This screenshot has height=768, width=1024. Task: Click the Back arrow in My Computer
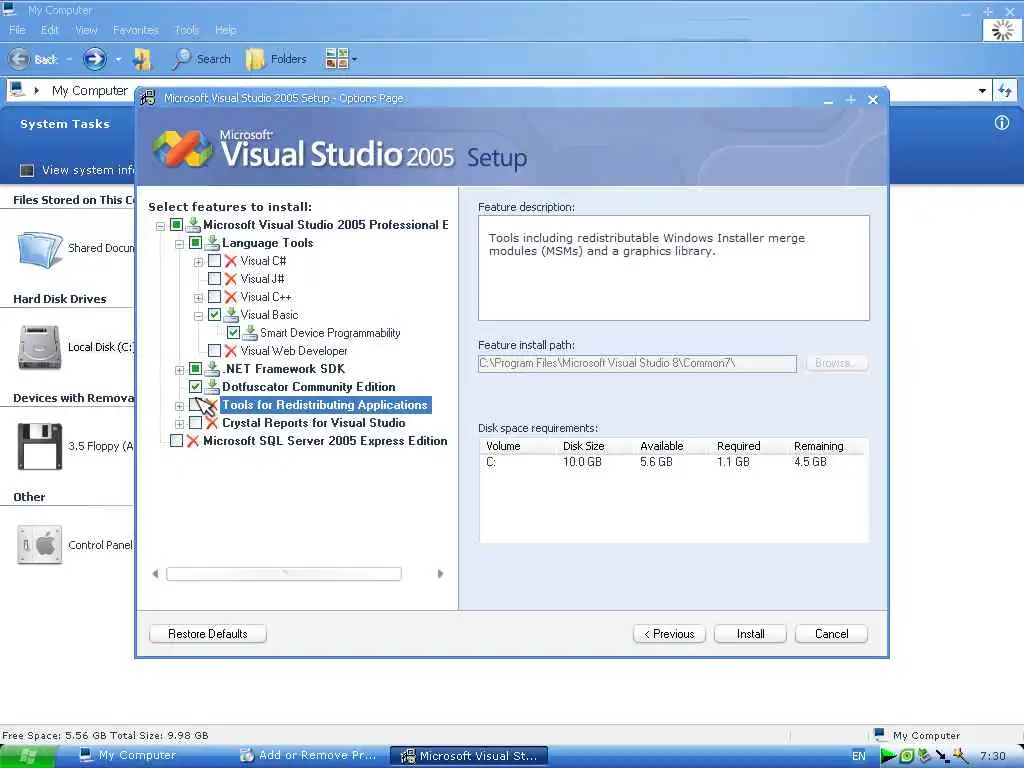(19, 59)
